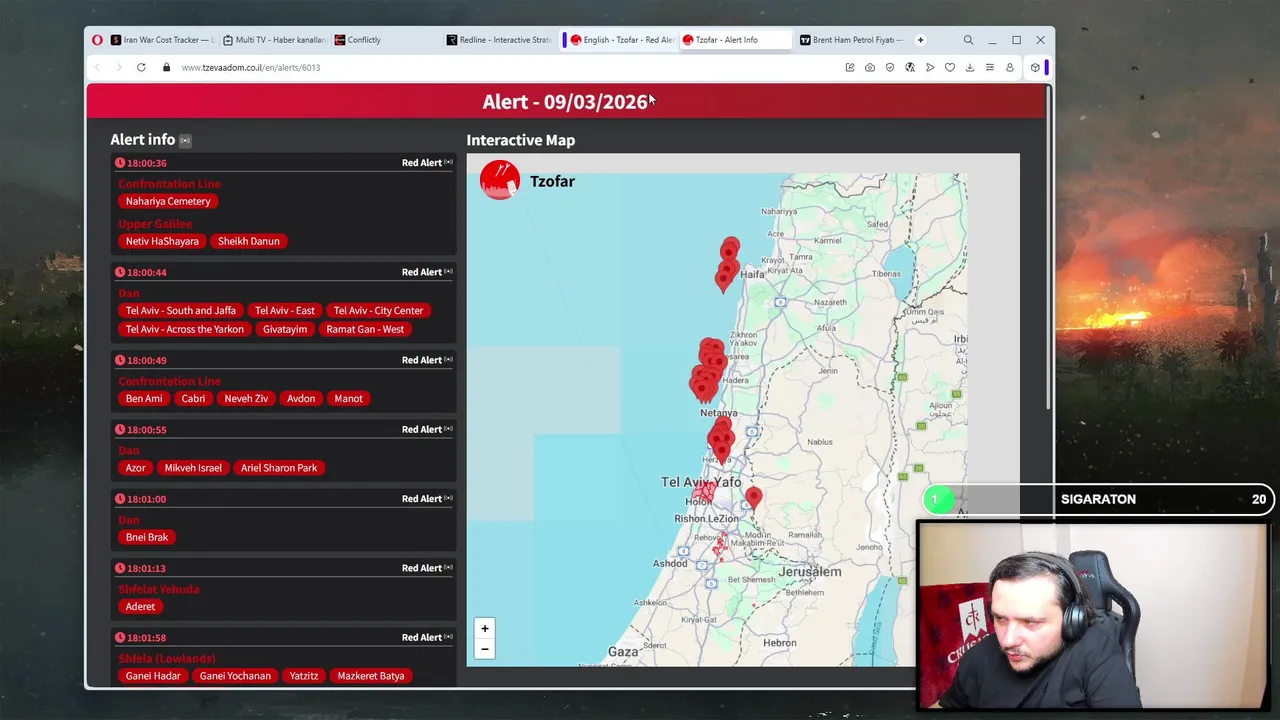Switch to the Redline Interactive Strategy tab
The height and width of the screenshot is (720, 1280).
coord(498,40)
